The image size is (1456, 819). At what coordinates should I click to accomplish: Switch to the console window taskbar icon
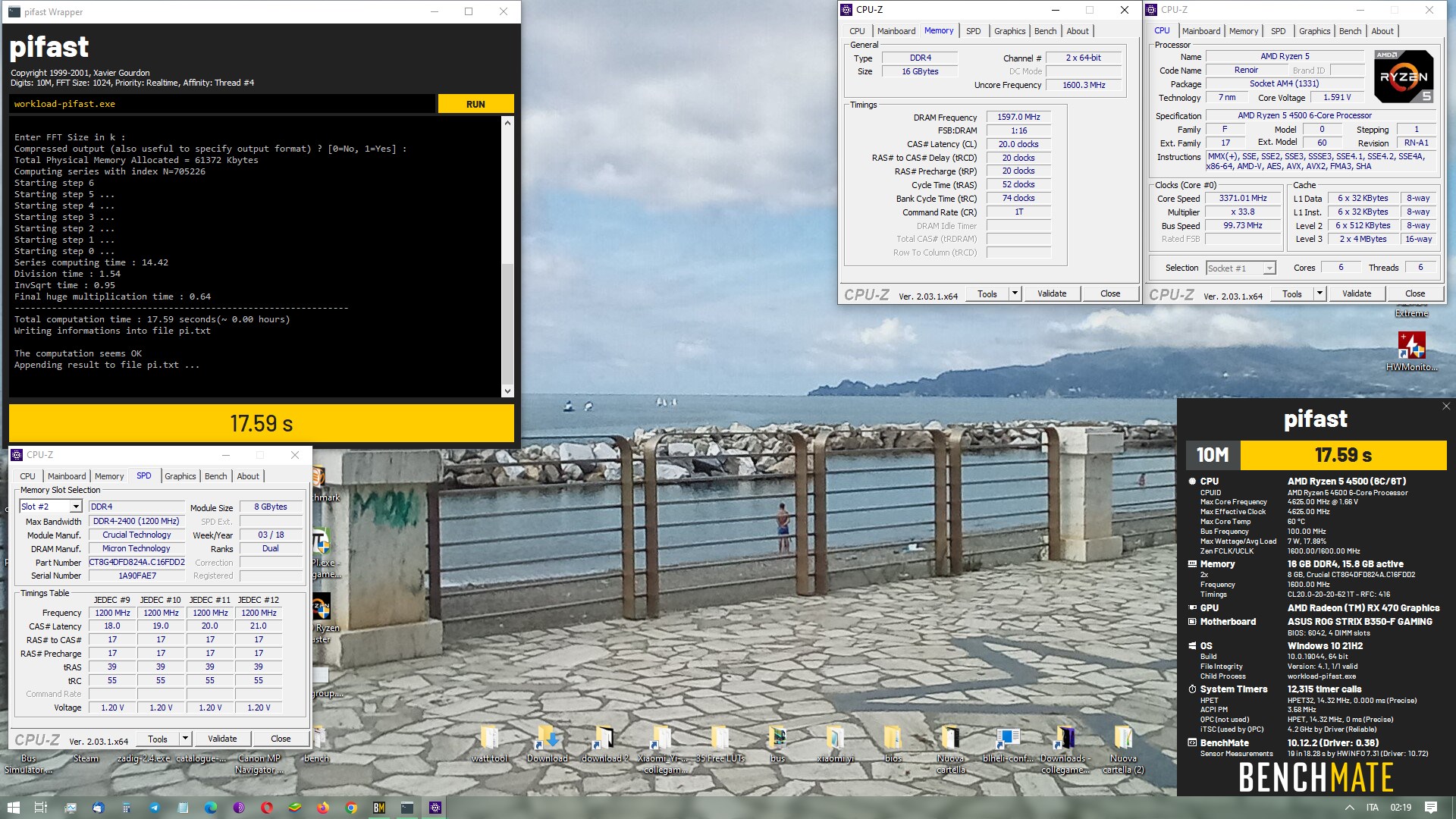(x=407, y=808)
